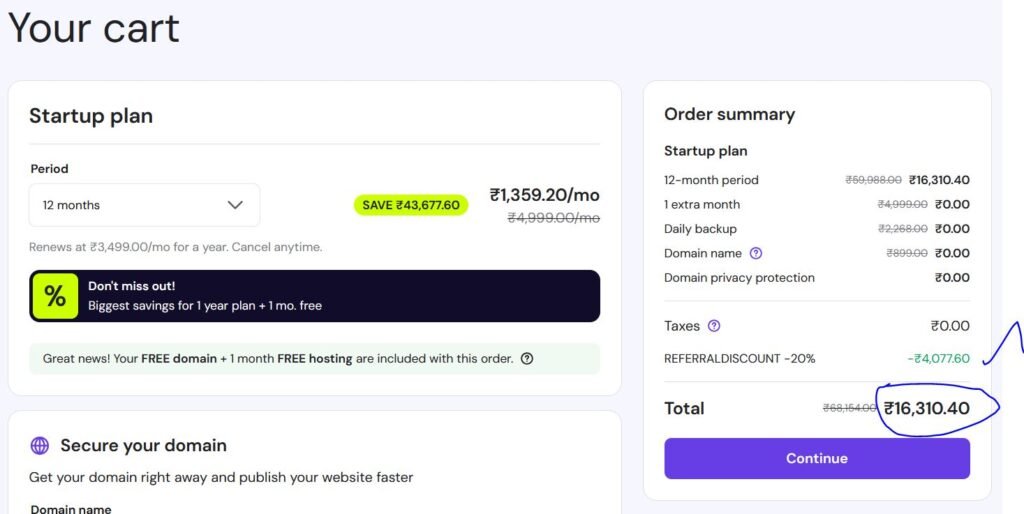
Task: Click the Daily backup line item
Action: (700, 229)
